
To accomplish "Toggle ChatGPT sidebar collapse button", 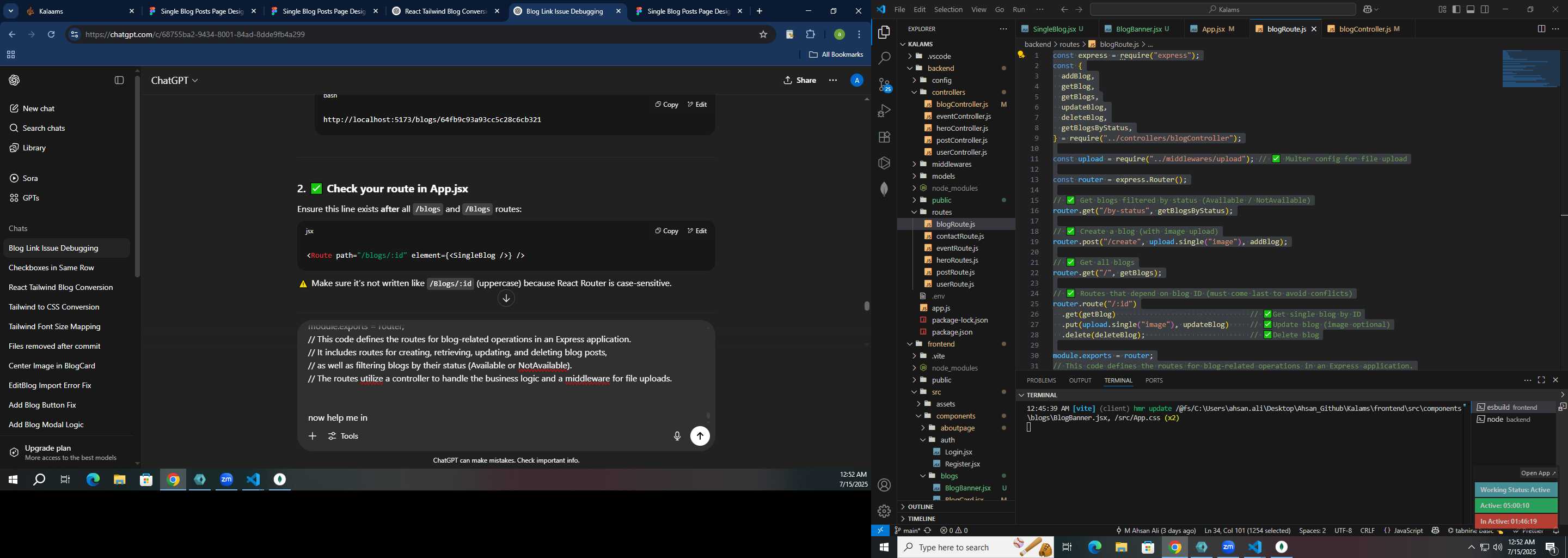I will [x=119, y=81].
